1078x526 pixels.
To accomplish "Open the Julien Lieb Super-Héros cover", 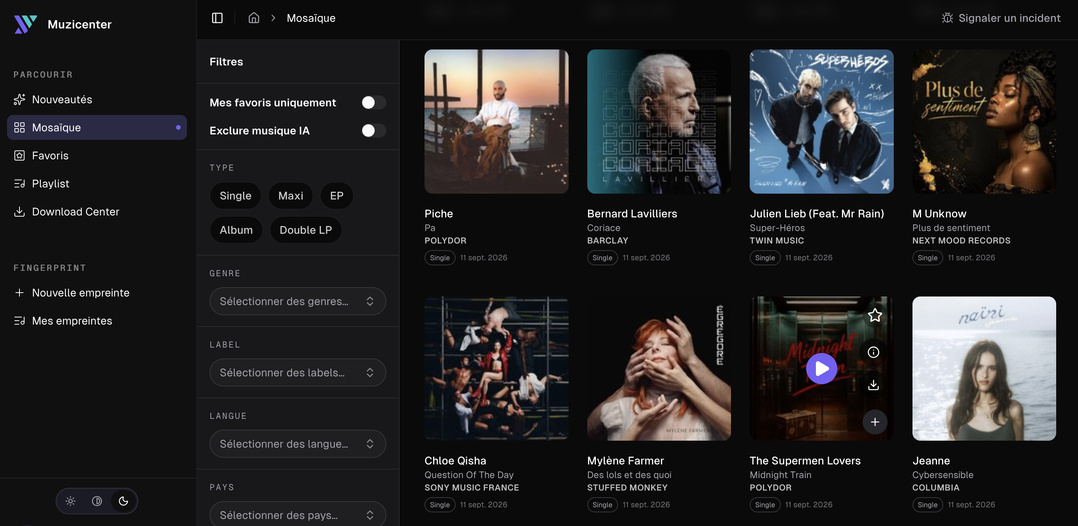I will point(822,121).
